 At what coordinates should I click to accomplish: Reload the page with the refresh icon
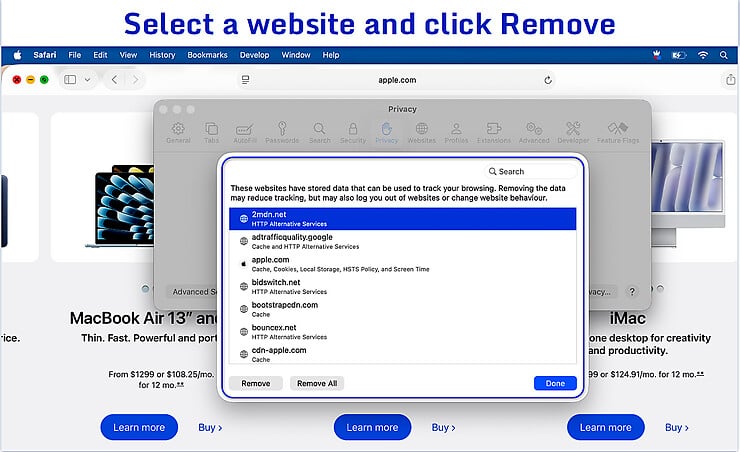point(547,80)
